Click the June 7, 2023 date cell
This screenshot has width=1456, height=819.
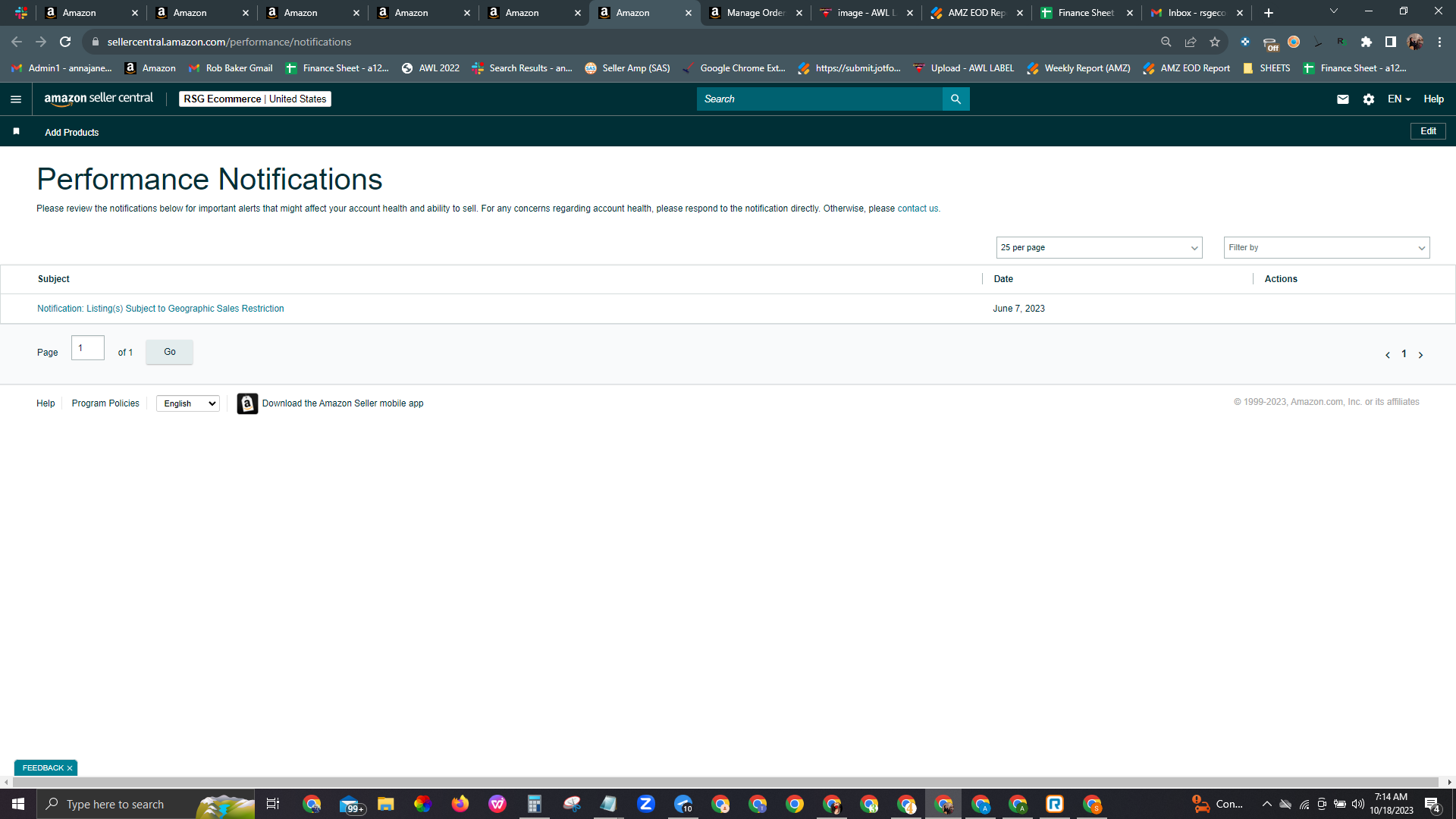pos(1018,309)
